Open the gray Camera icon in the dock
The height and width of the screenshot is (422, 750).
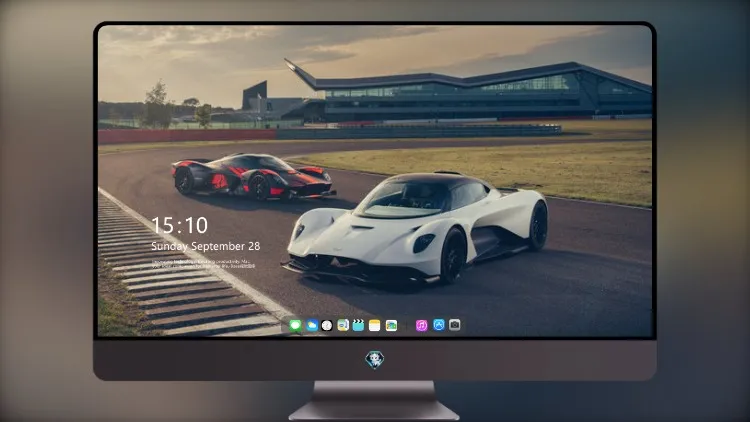455,325
